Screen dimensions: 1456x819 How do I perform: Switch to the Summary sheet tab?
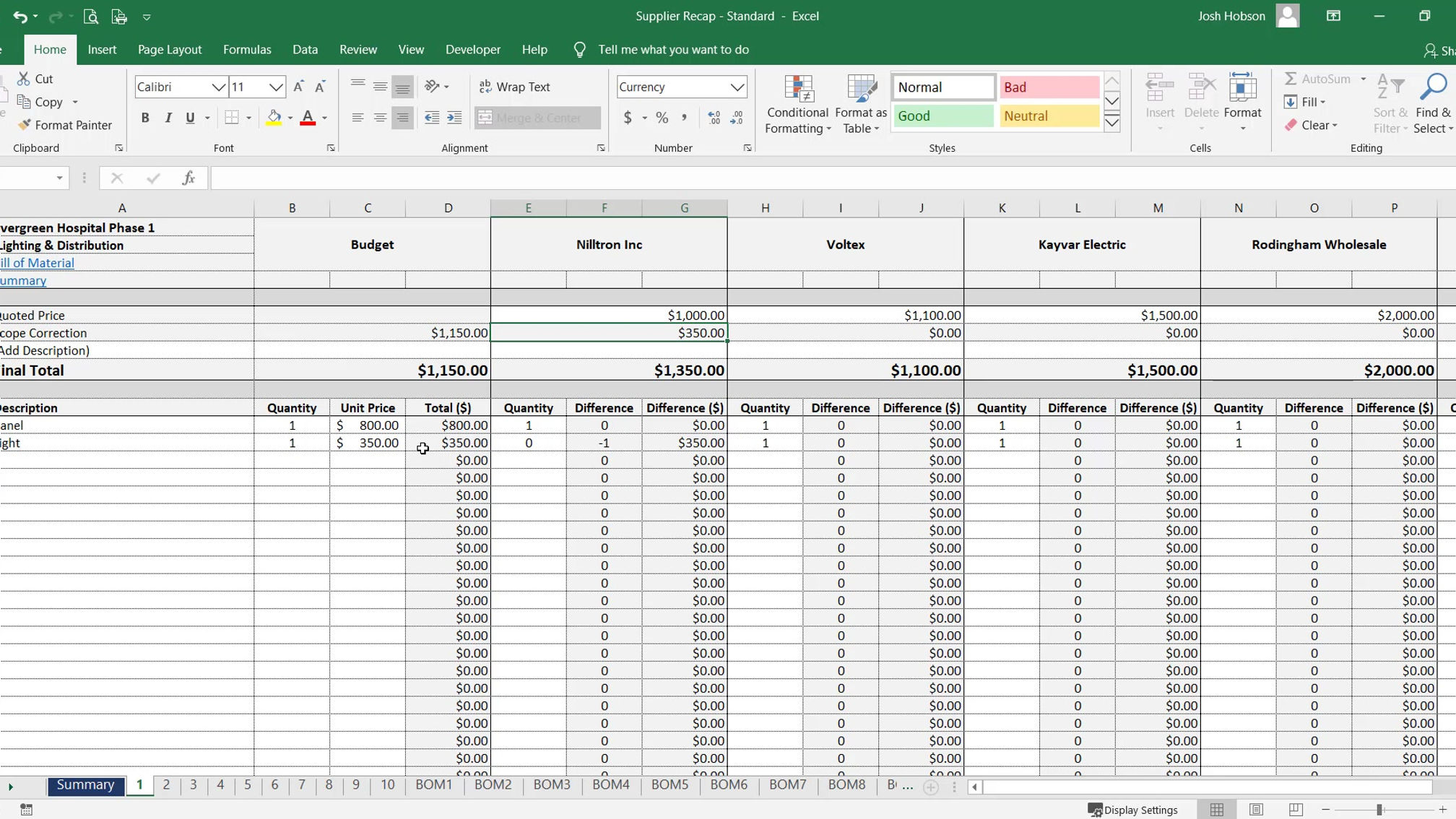(x=85, y=784)
